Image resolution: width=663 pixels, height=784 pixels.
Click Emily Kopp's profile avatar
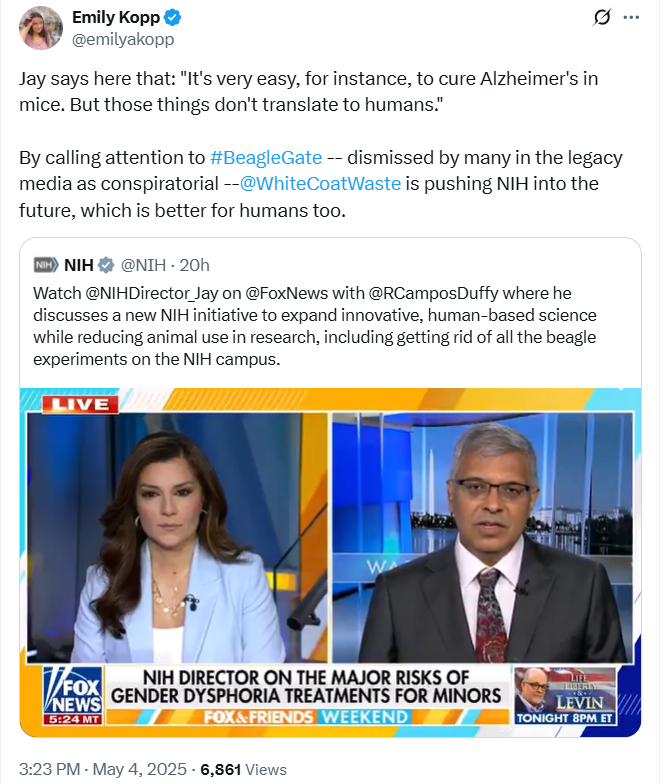[41, 28]
